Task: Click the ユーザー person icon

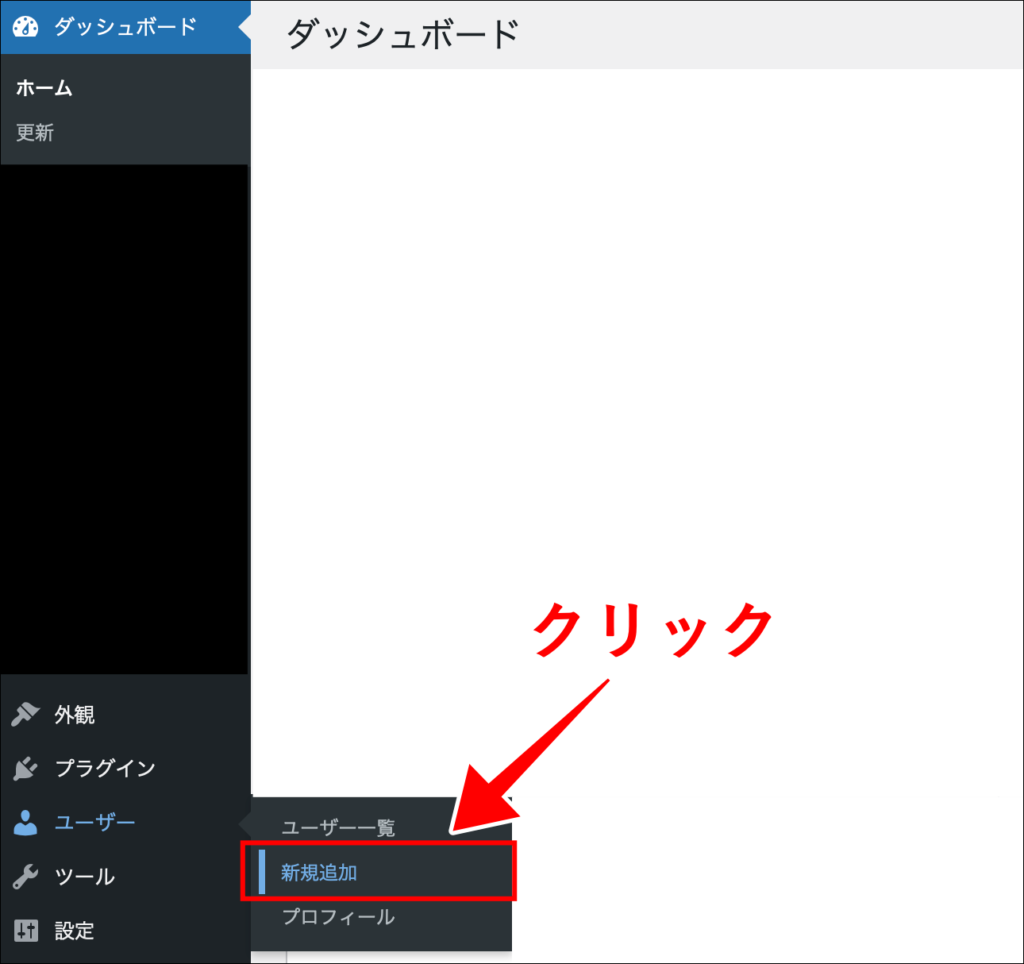Action: (25, 822)
